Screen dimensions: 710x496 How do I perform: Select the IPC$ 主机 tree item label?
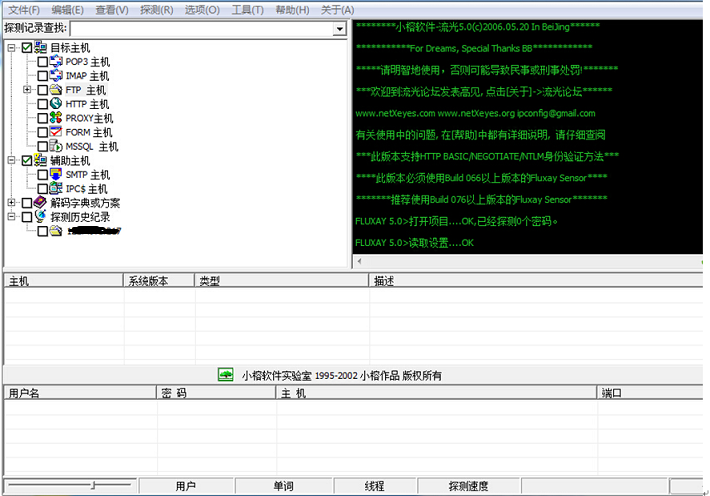coord(86,189)
